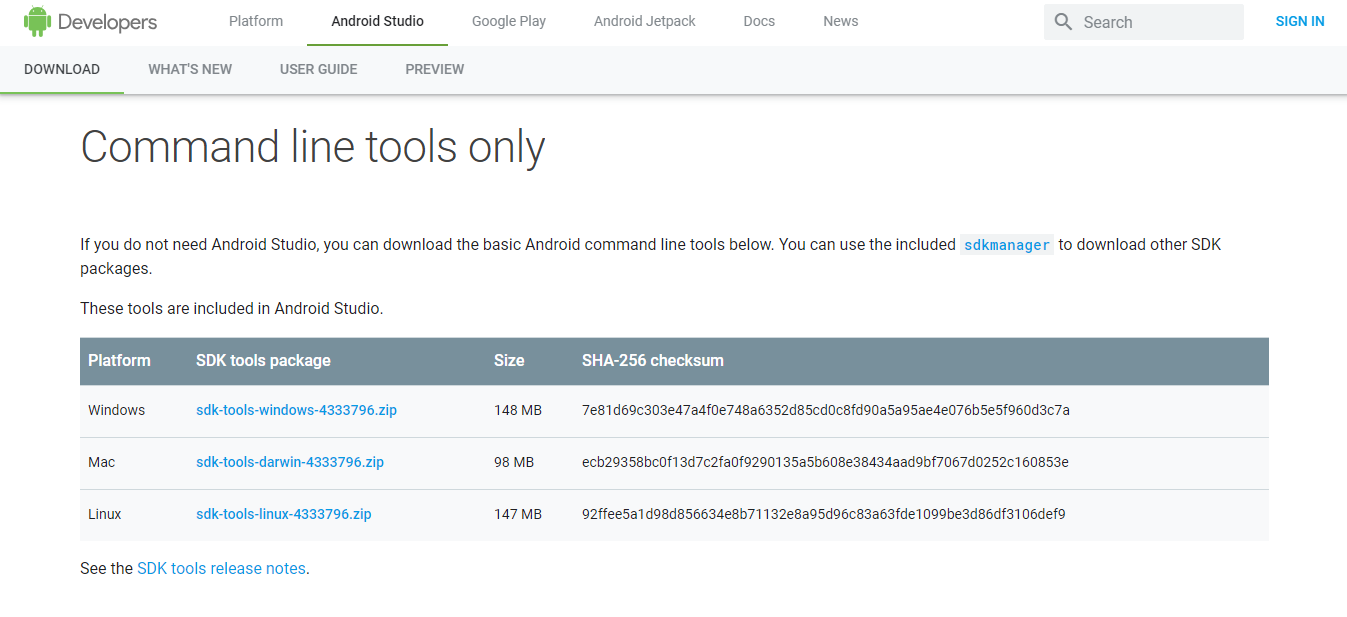Download sdk-tools-windows-4333796.zip
The width and height of the screenshot is (1347, 617).
[x=296, y=410]
